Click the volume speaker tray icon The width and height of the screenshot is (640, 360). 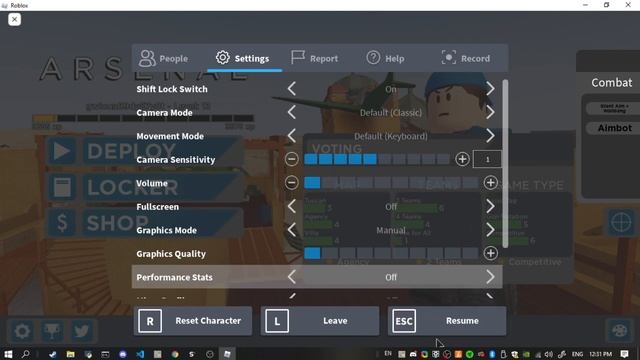pos(549,354)
